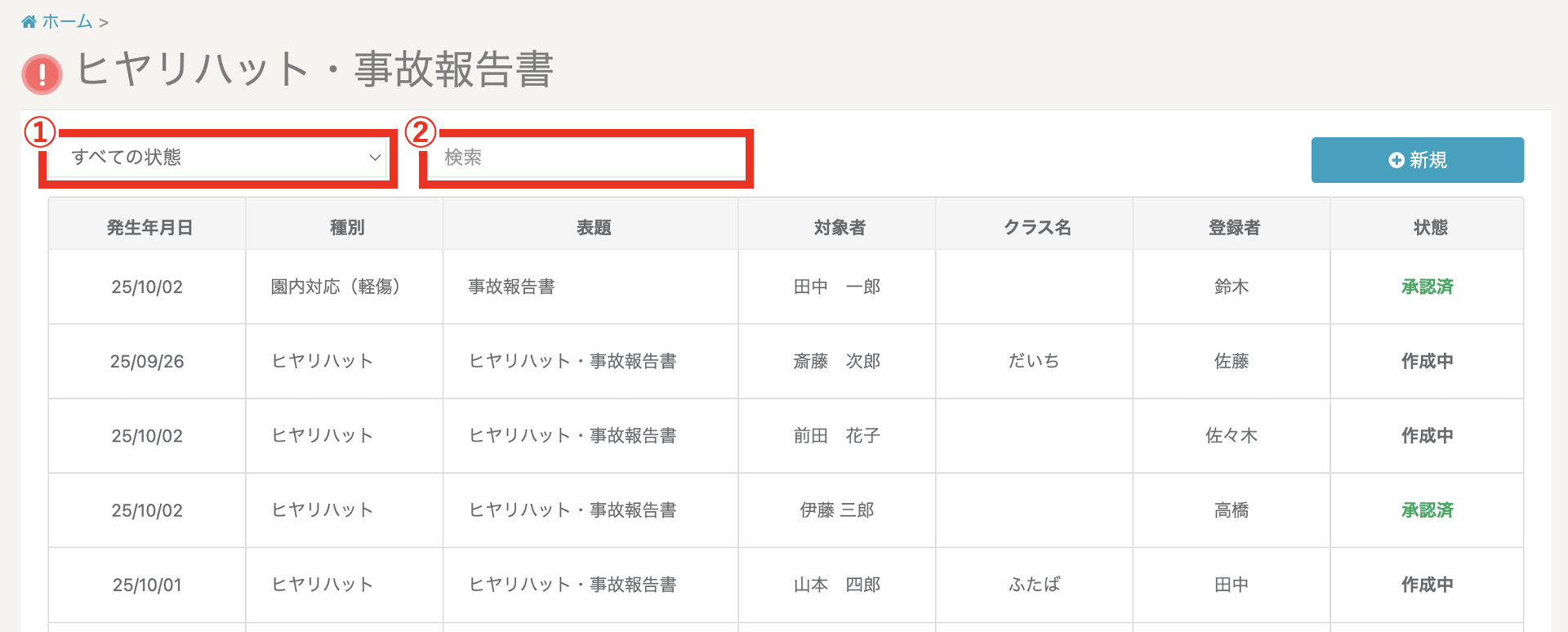Click the plus icon on 新規 button
This screenshot has height=632, width=1568.
pos(1396,160)
